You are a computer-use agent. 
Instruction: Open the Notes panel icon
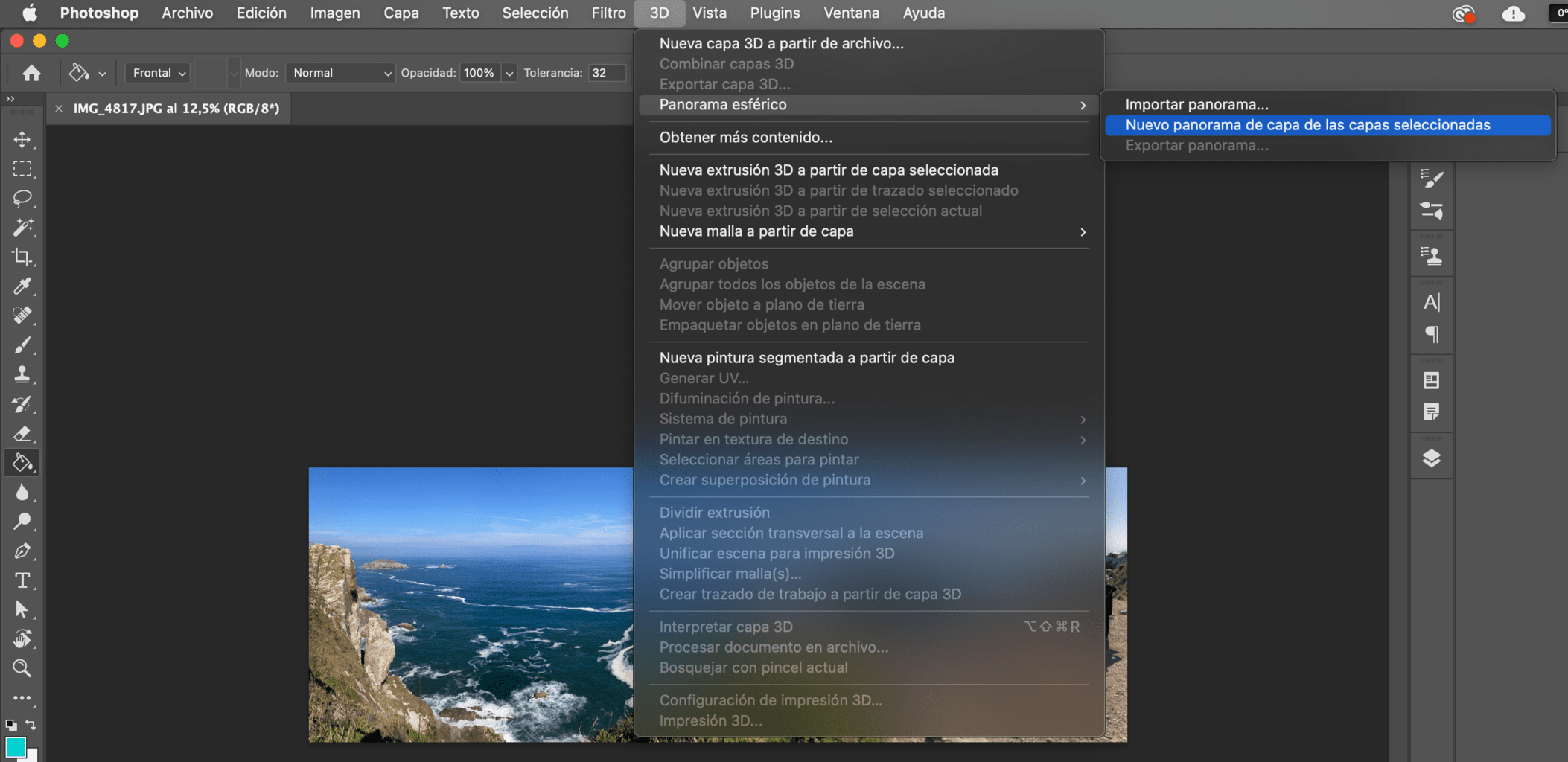(1431, 412)
